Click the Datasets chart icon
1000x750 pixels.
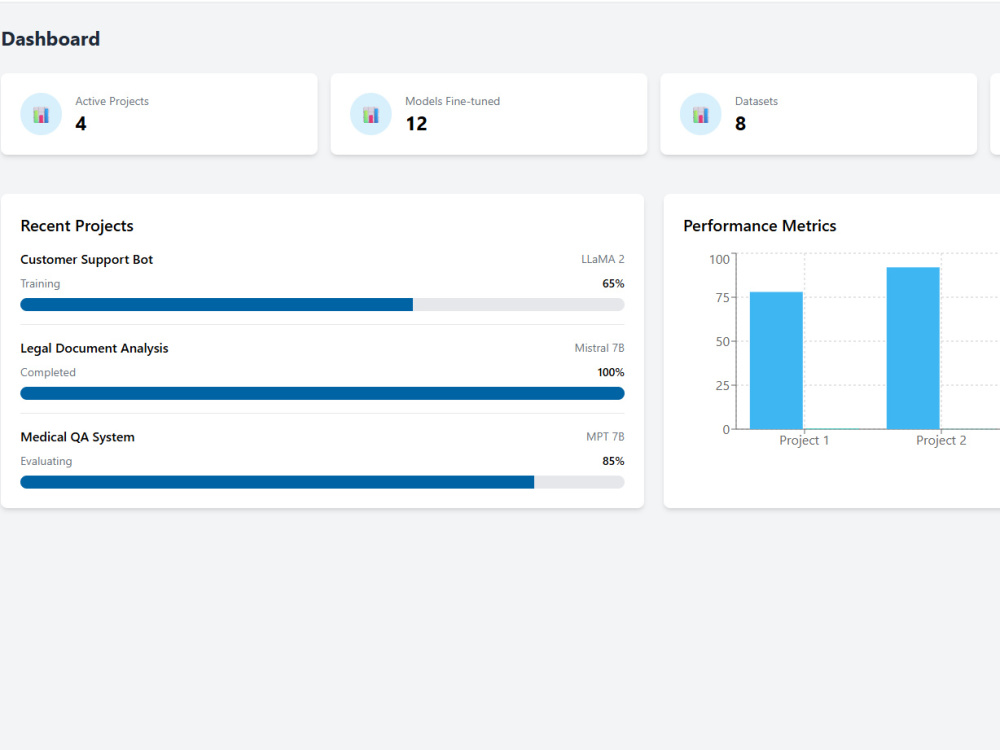pos(700,115)
